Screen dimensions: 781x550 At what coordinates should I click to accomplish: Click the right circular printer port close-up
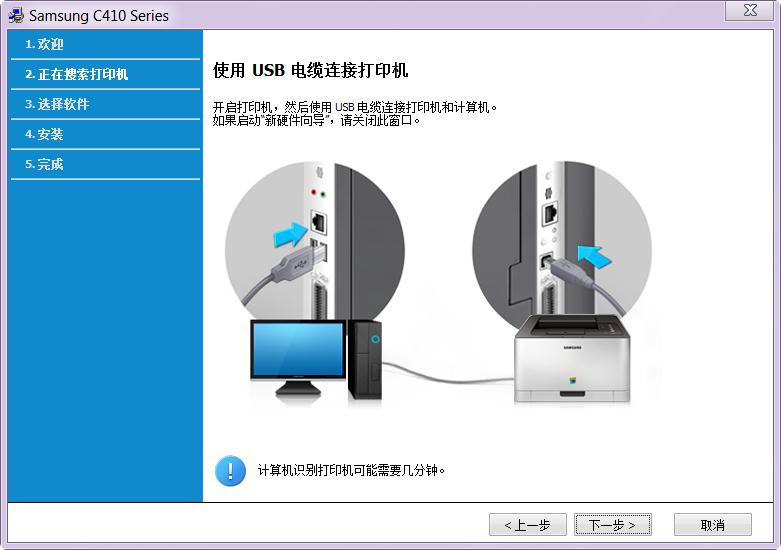[x=562, y=244]
